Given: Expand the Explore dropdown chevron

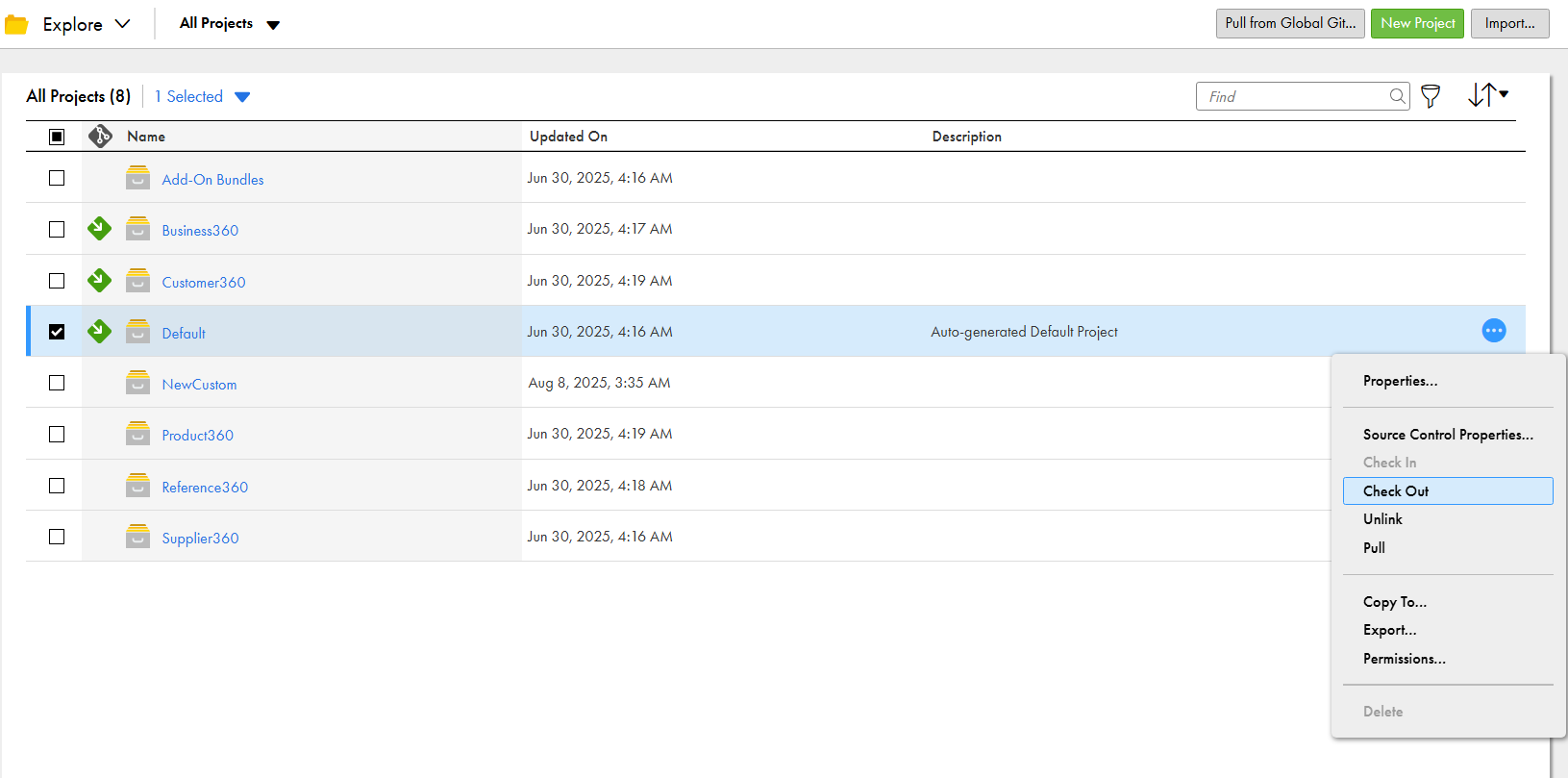Looking at the screenshot, I should [122, 24].
